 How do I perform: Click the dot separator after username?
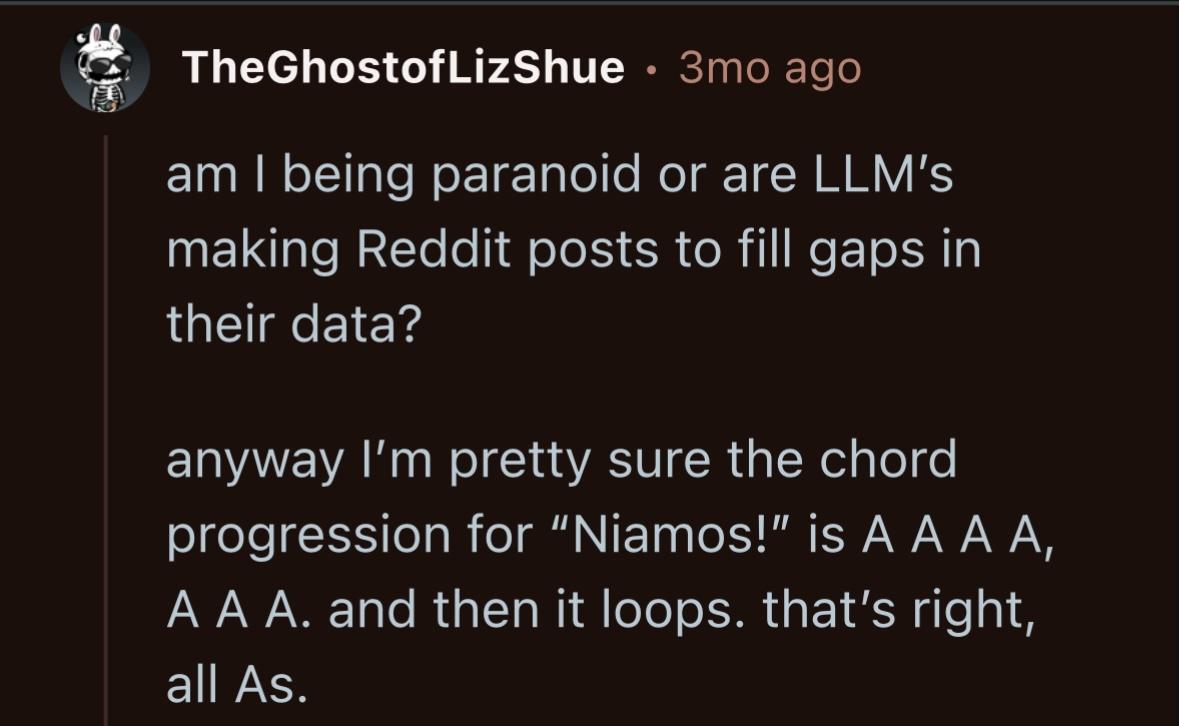tap(651, 69)
